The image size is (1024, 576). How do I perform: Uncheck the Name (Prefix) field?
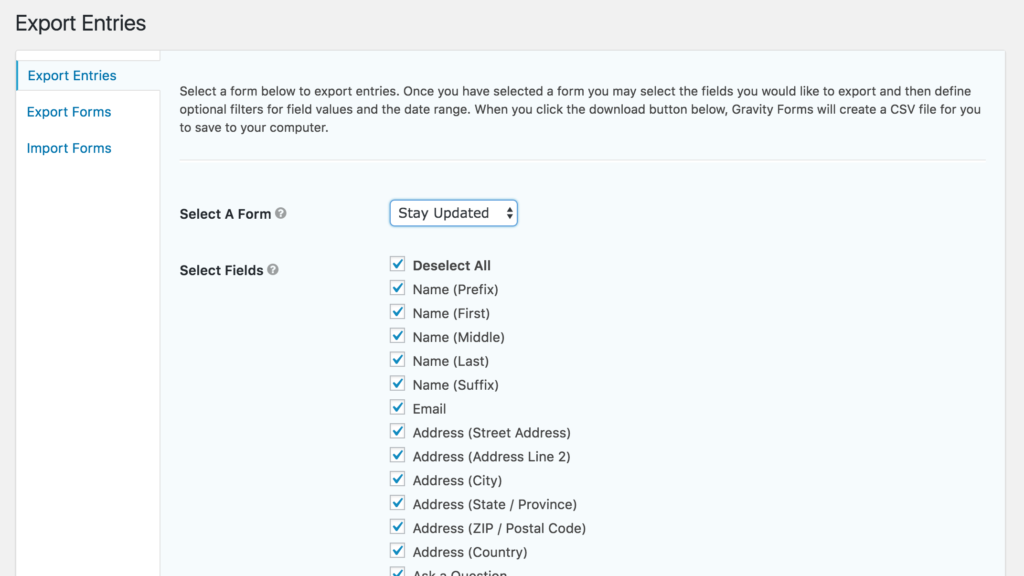[398, 289]
